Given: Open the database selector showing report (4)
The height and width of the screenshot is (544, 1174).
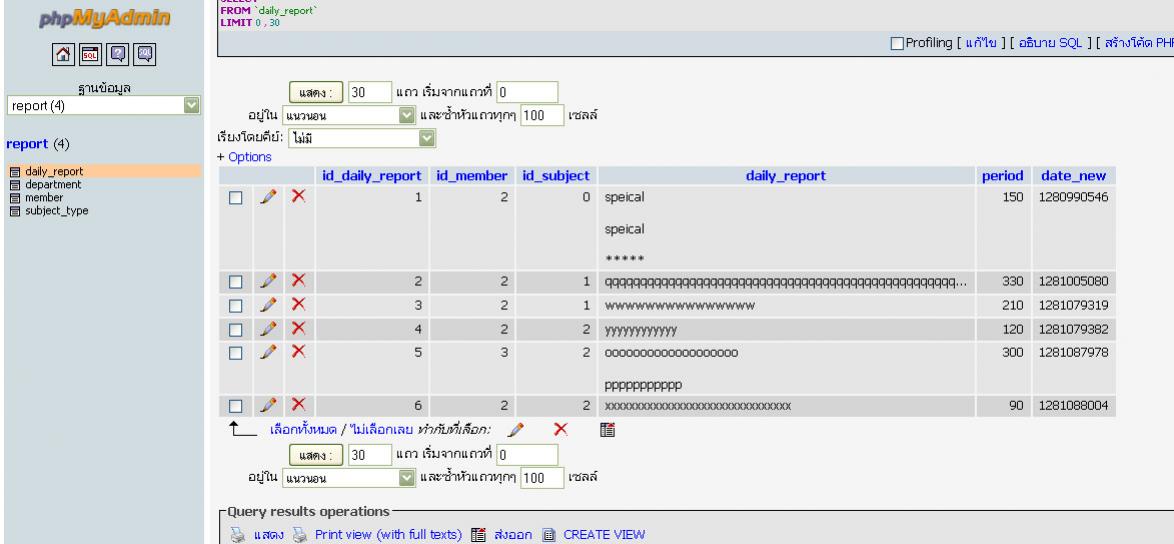Looking at the screenshot, I should point(103,106).
